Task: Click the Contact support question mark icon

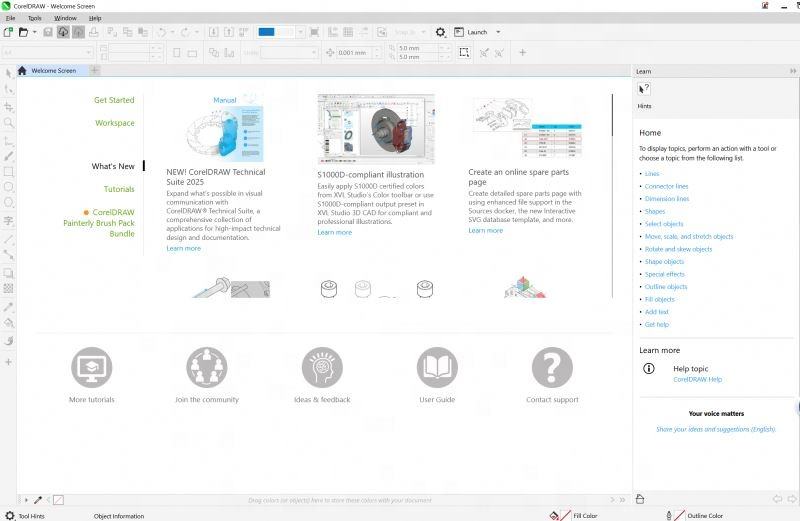Action: 552,367
